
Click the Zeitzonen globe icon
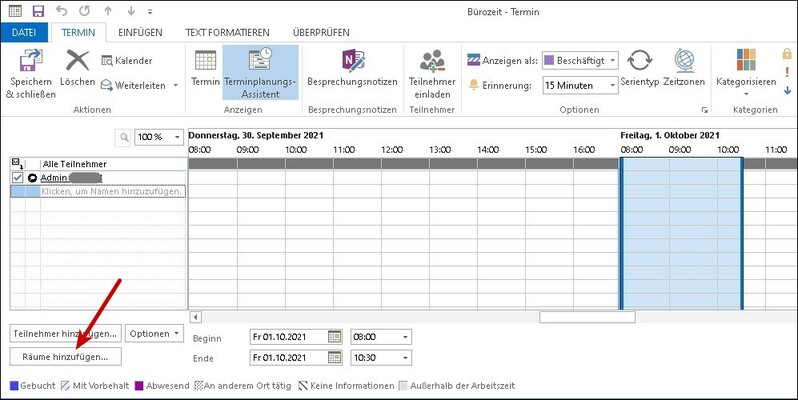pos(684,62)
